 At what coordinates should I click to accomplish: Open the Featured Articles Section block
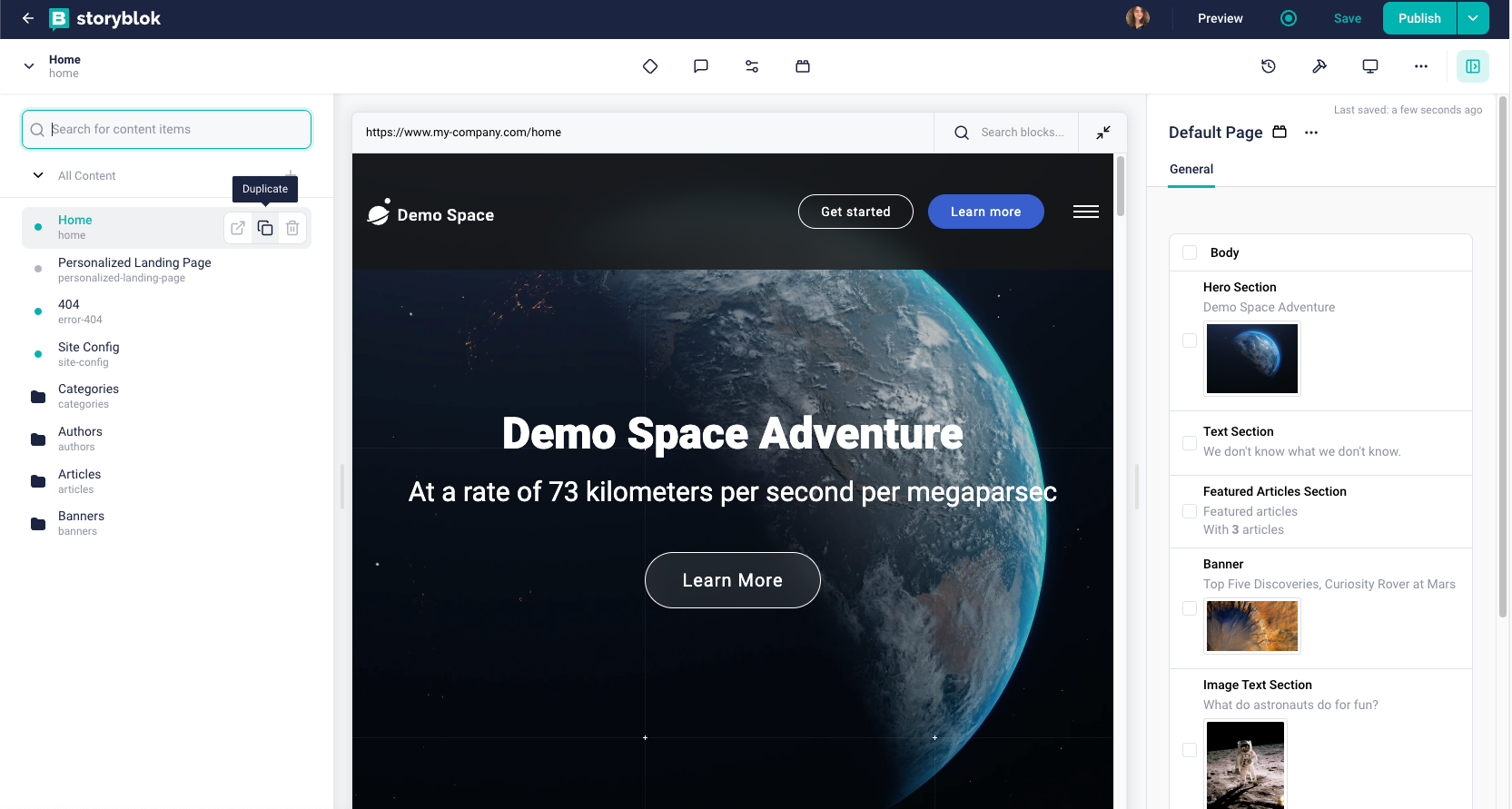pyautogui.click(x=1320, y=511)
